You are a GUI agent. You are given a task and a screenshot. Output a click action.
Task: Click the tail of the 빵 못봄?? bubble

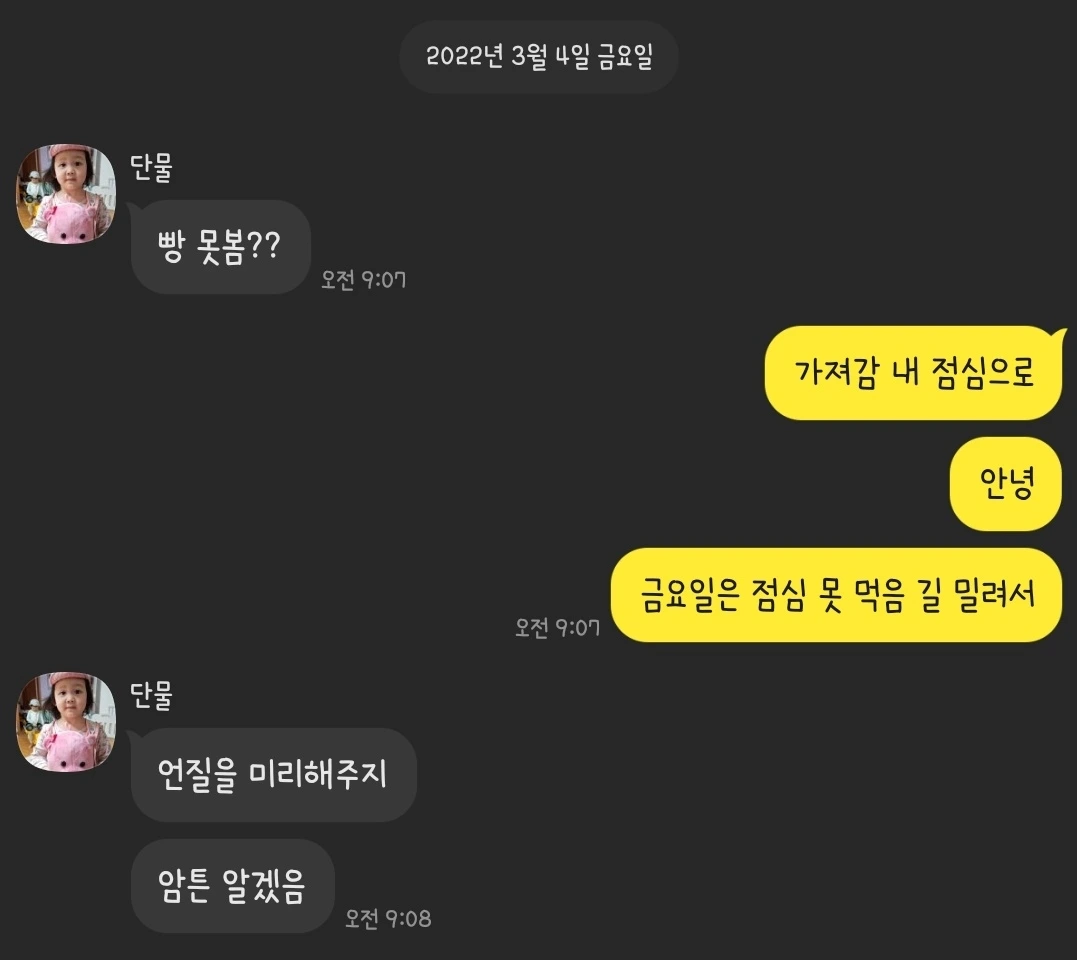tap(135, 207)
